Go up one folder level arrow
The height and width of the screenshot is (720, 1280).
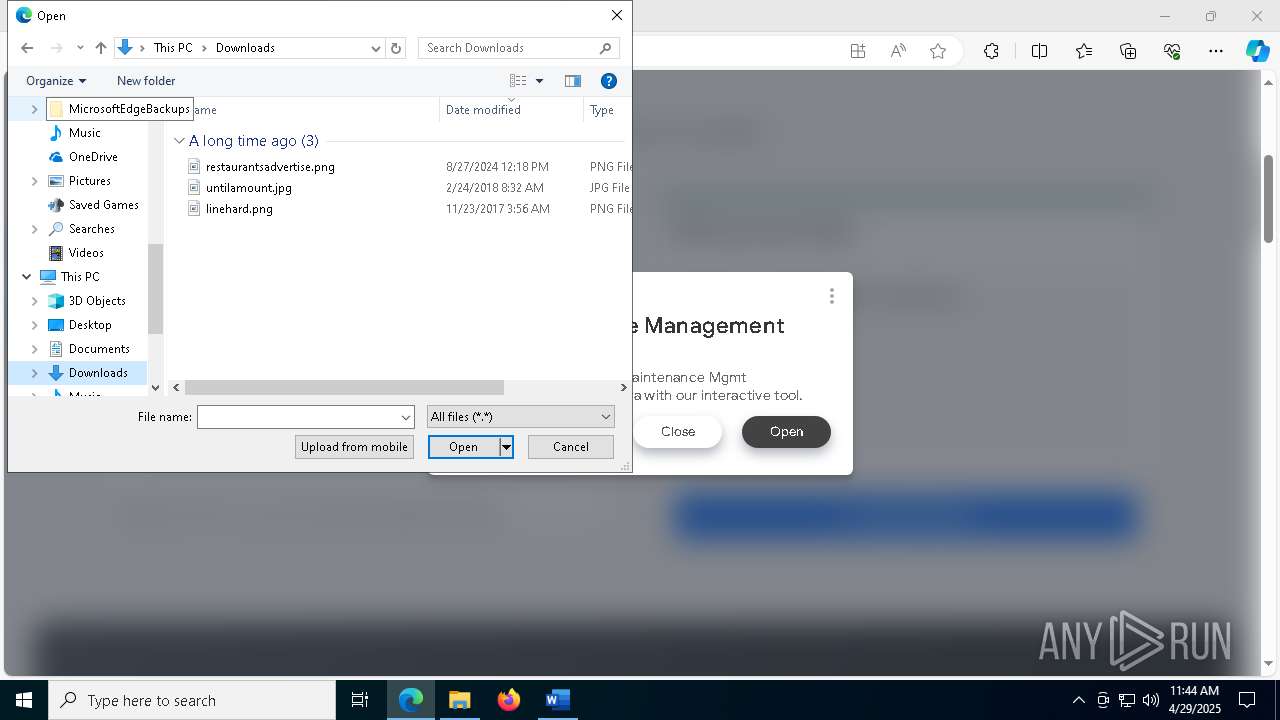[x=100, y=48]
